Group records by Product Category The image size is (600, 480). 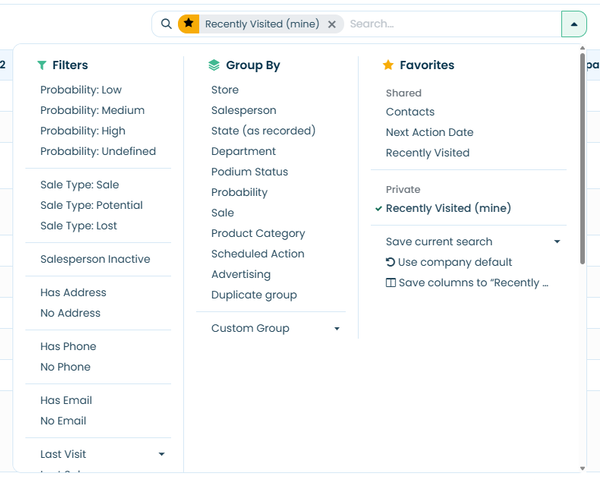coord(258,233)
